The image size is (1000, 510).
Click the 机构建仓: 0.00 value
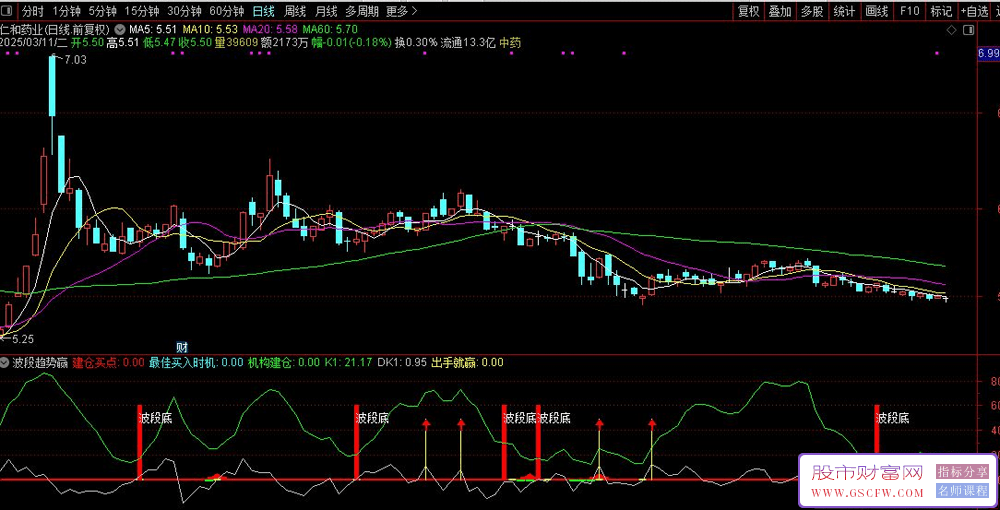click(284, 363)
